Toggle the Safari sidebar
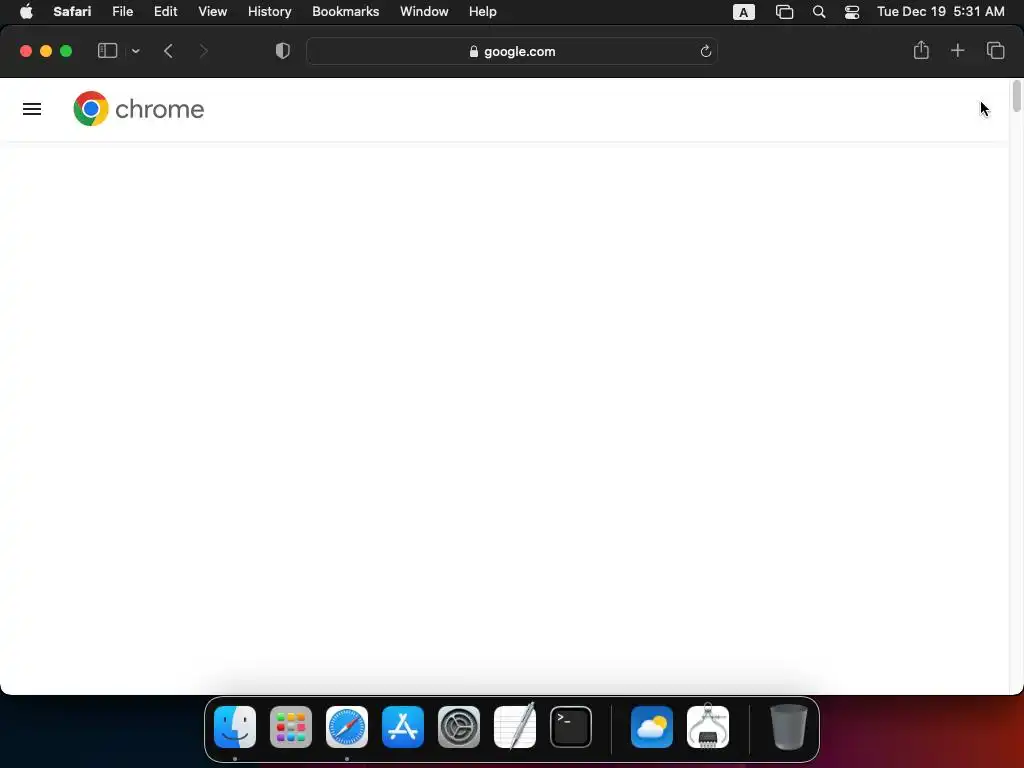Image resolution: width=1024 pixels, height=768 pixels. [x=107, y=51]
